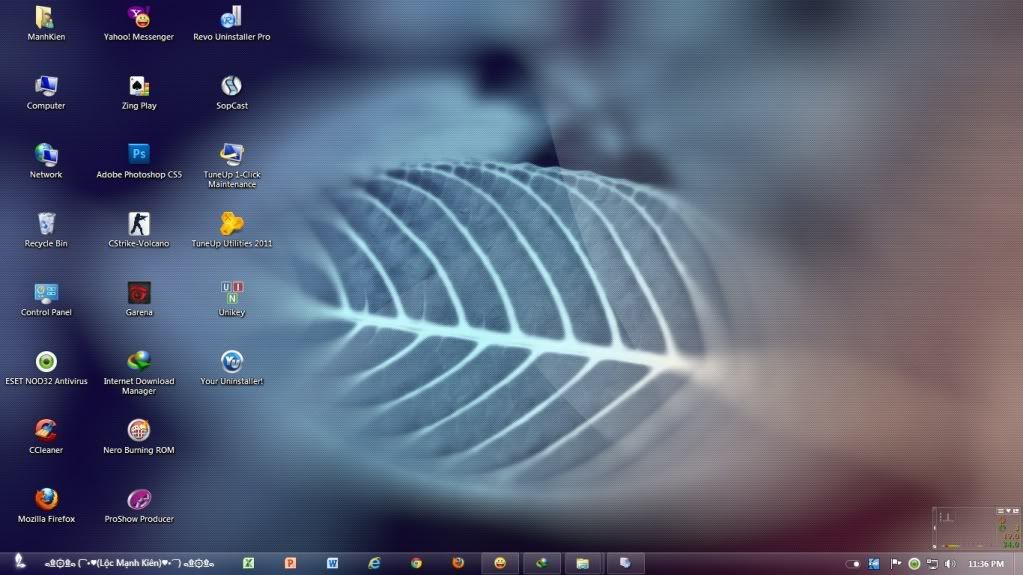The width and height of the screenshot is (1023, 575).
Task: Click the gadget's menu lines button
Action: pos(1001,511)
